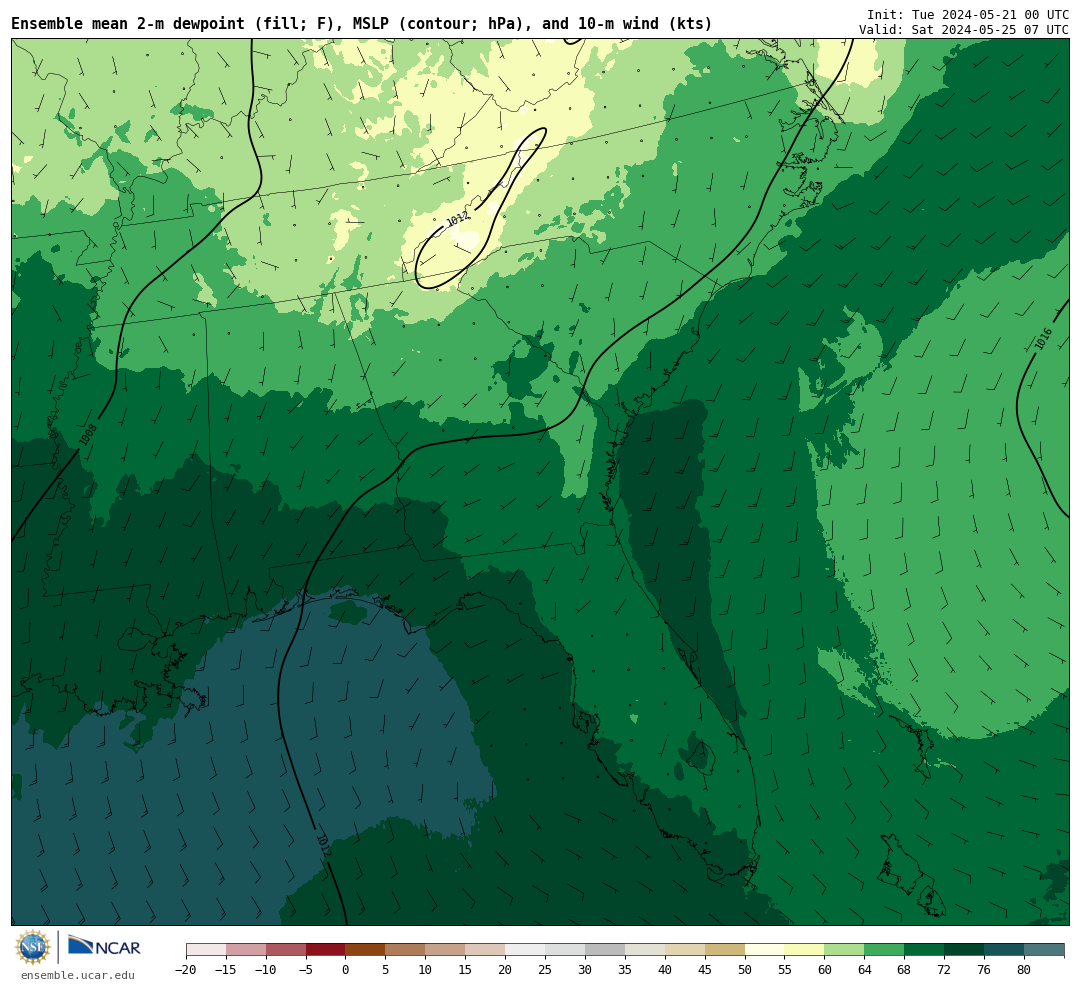
Task: Click the NCAR logo
Action: click(x=105, y=946)
